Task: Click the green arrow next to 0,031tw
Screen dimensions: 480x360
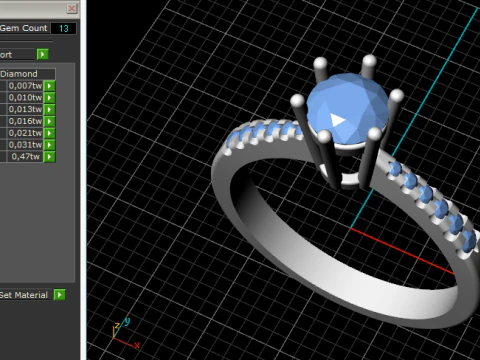Action: (x=49, y=145)
